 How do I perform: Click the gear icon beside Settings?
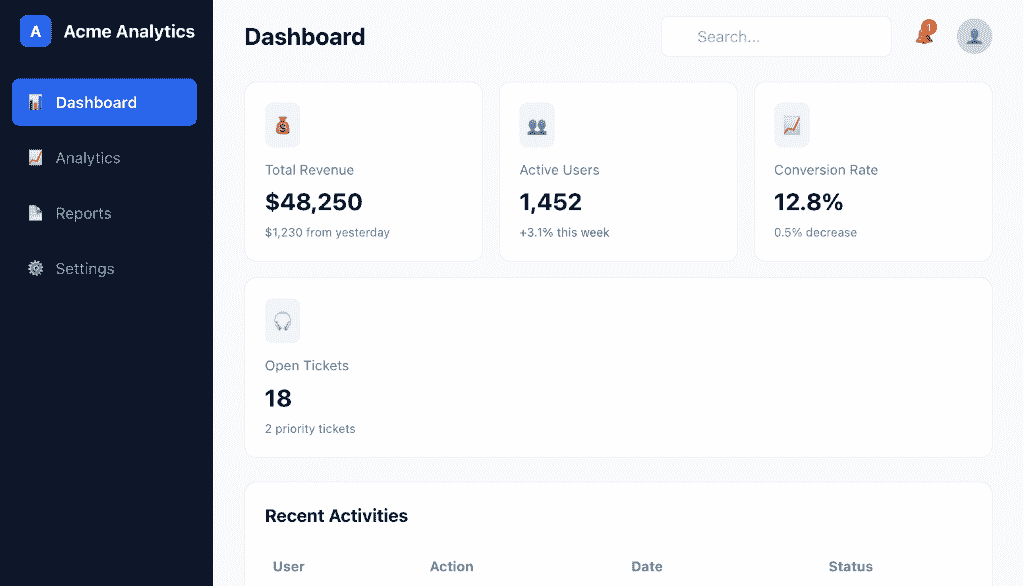pos(35,268)
